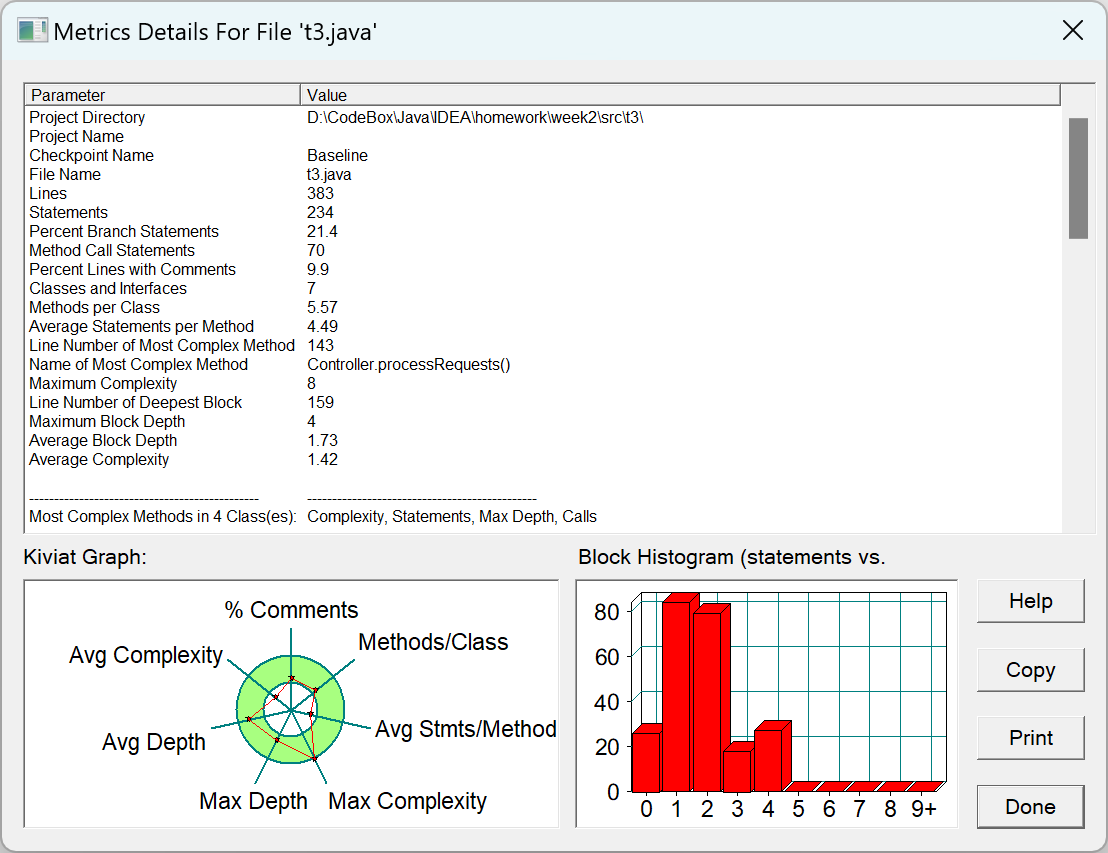Copy the metrics with the Copy button
Viewport: 1108px width, 853px height.
1030,670
